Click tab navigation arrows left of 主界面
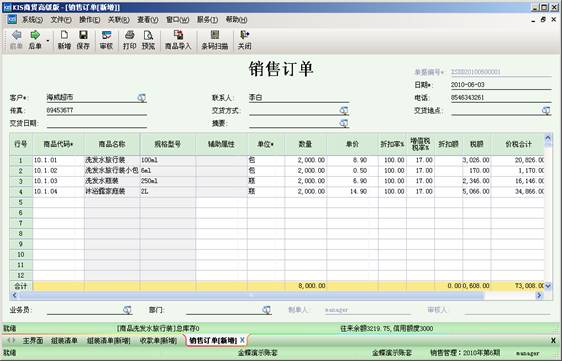Viewport: 562px width, 361px height. click(x=11, y=340)
